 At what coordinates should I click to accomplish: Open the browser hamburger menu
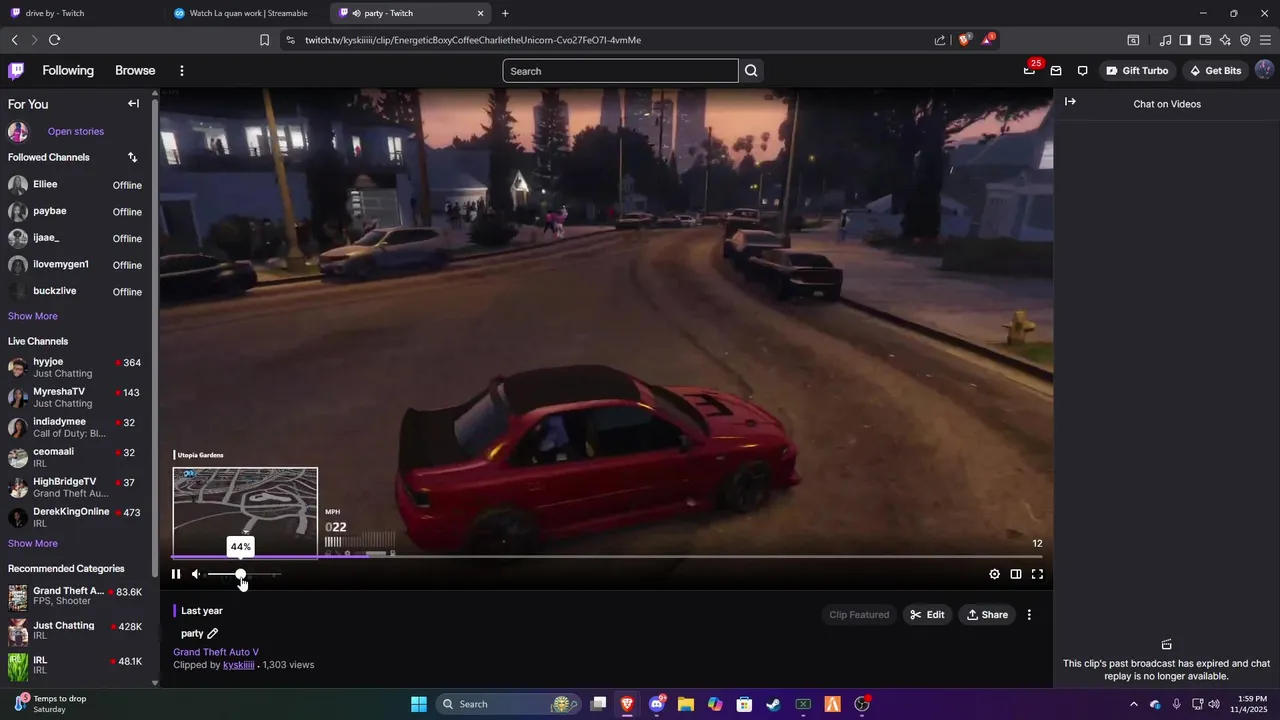click(1265, 40)
